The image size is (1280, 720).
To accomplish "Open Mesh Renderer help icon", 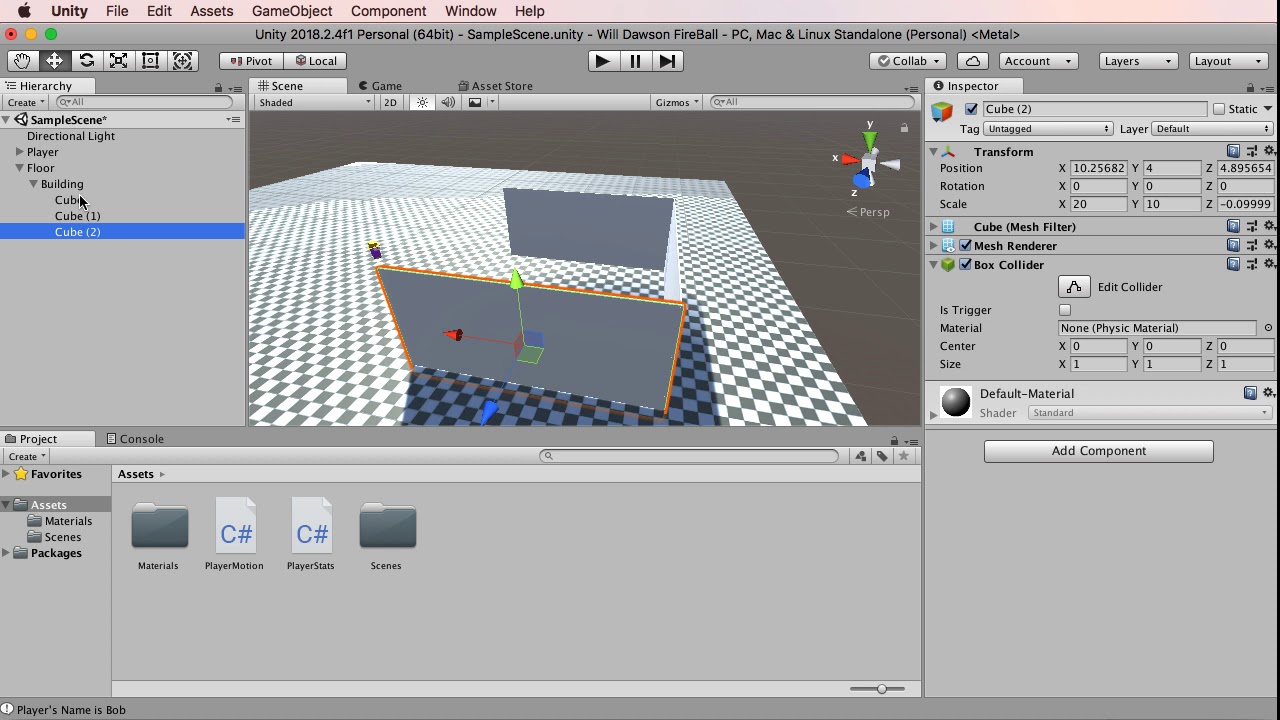I will 1233,246.
